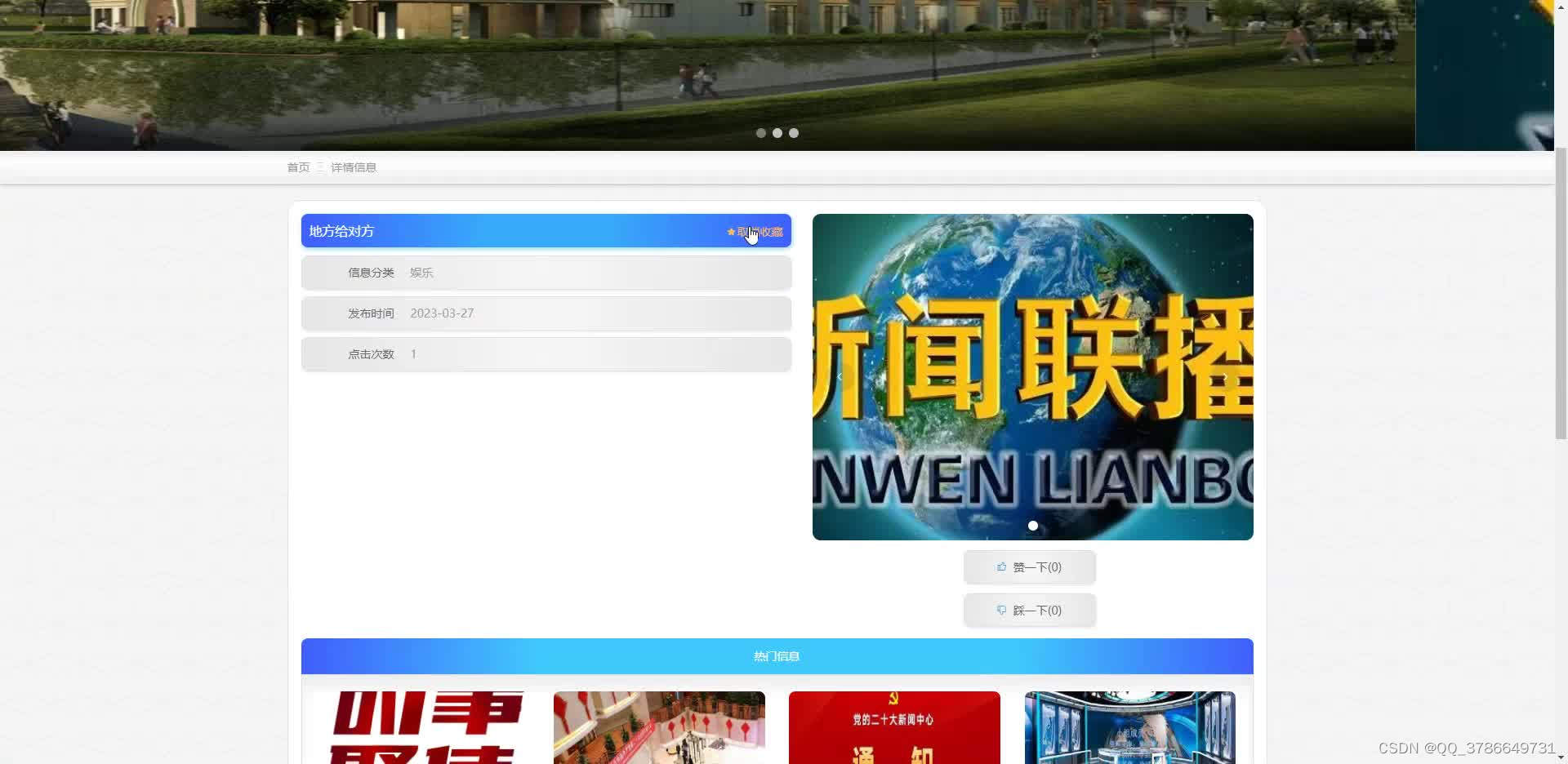Click the title 地方给对方
1568x764 pixels.
(341, 231)
